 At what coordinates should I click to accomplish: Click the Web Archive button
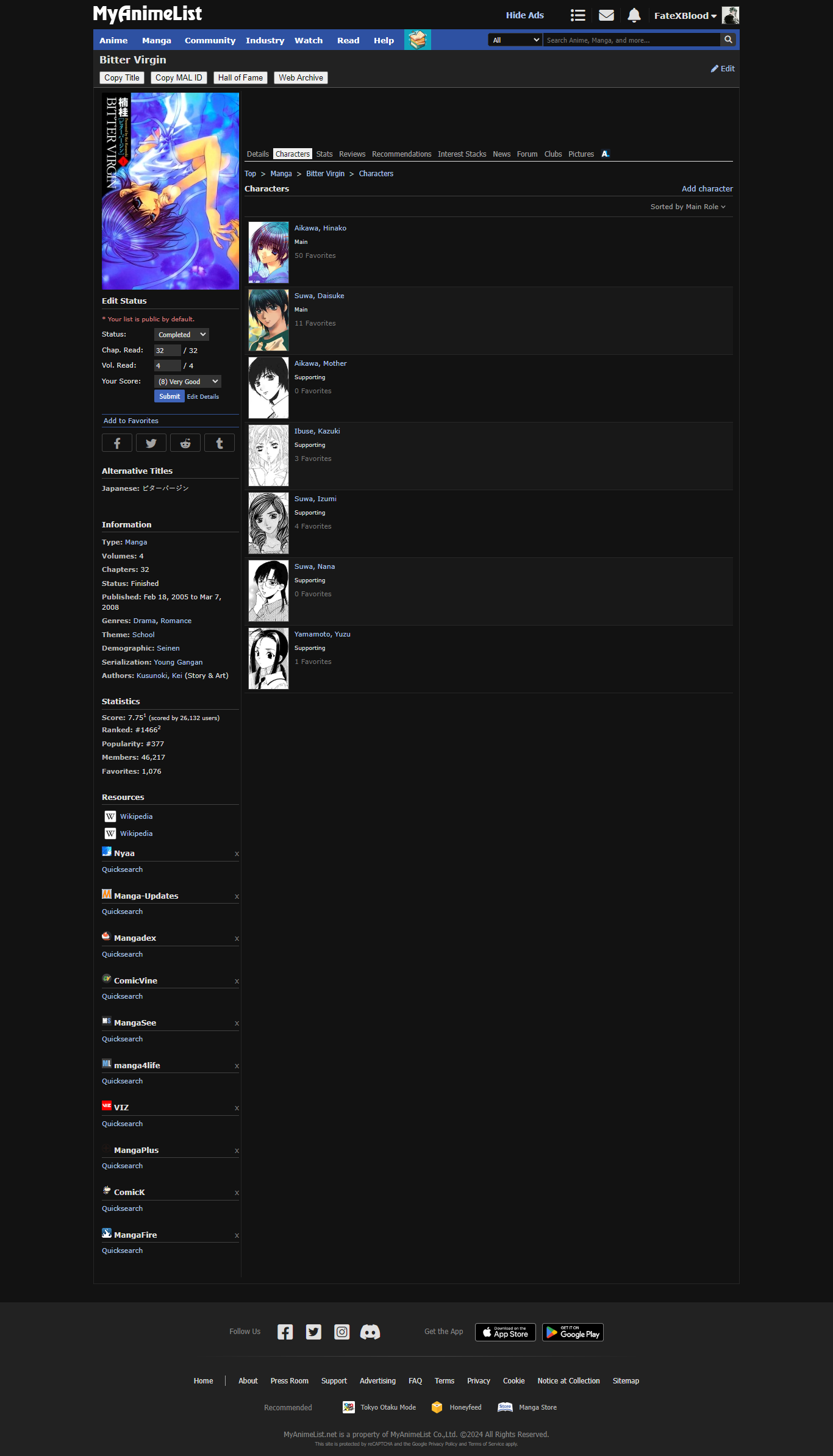301,78
